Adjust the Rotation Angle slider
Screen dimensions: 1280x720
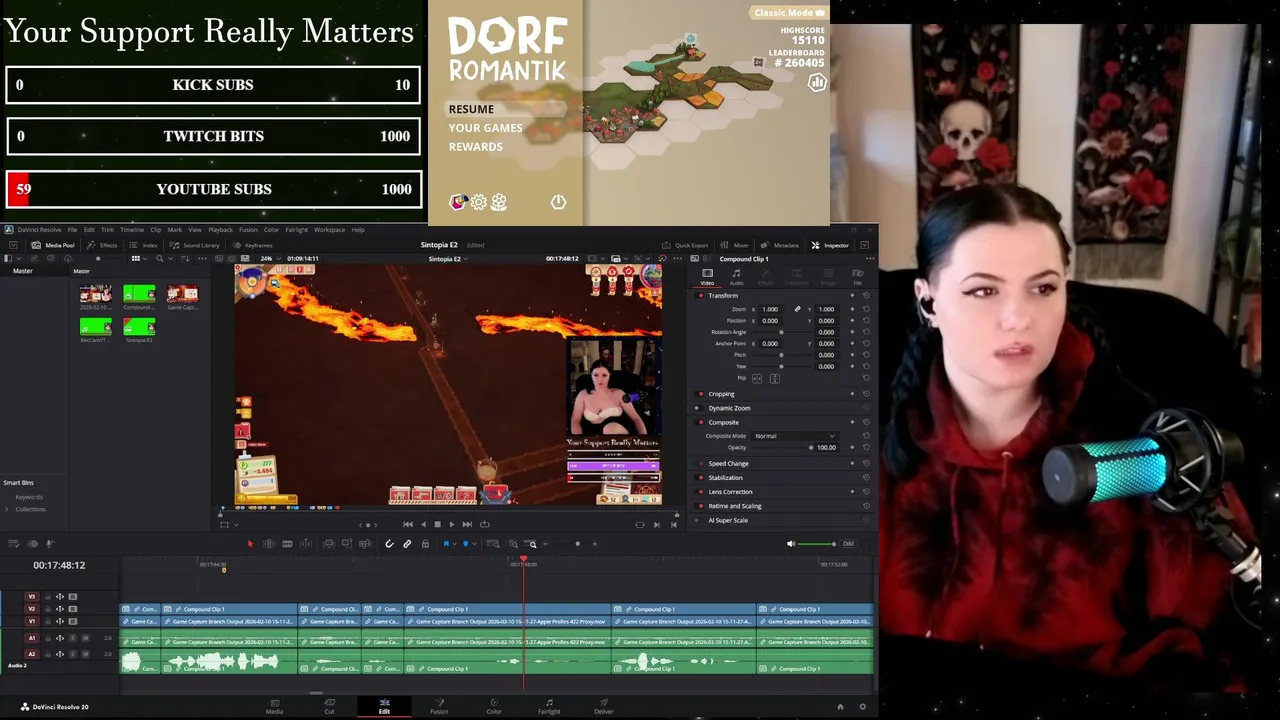pyautogui.click(x=781, y=332)
